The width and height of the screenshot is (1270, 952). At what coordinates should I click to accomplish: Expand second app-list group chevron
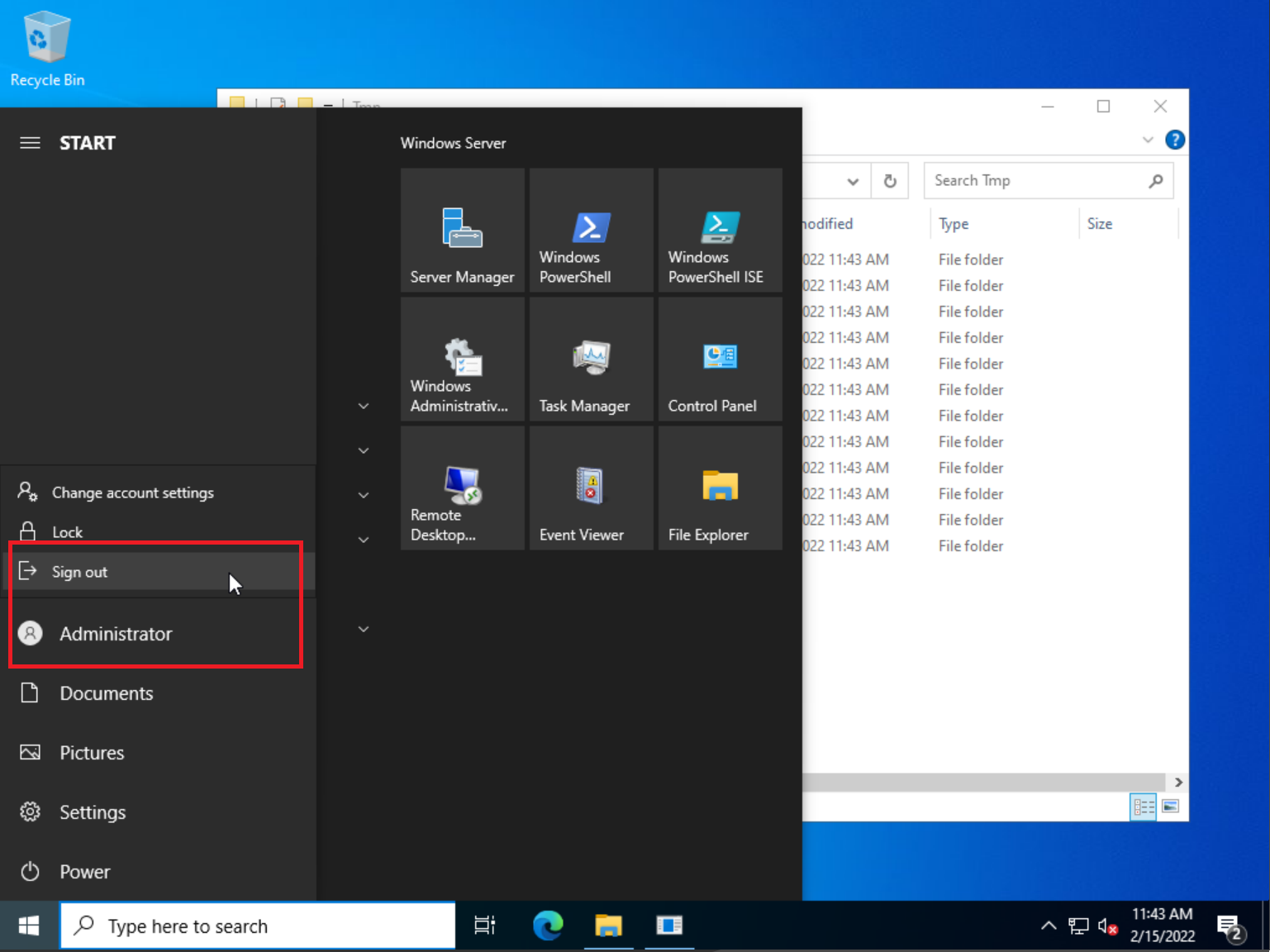(x=364, y=450)
